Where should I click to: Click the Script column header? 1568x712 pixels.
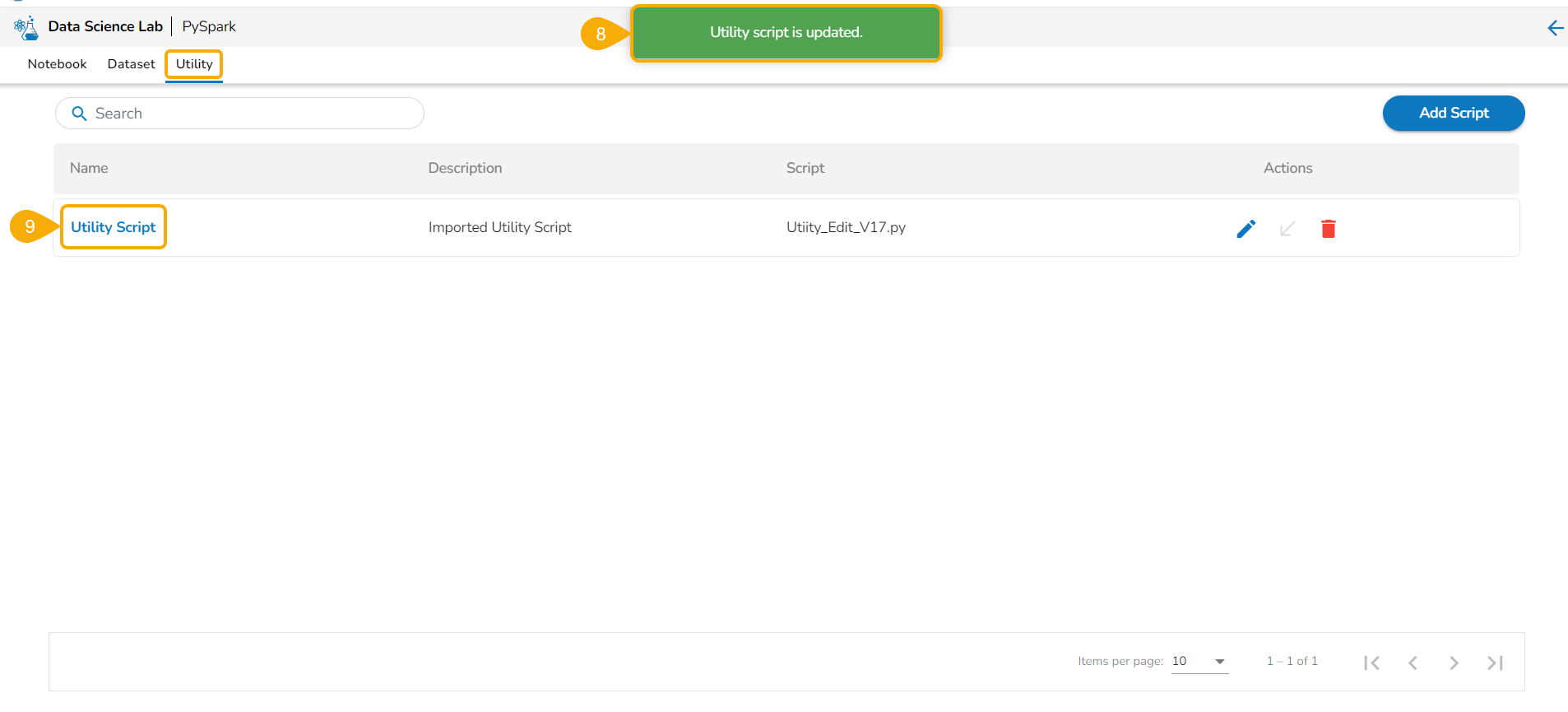pos(805,168)
